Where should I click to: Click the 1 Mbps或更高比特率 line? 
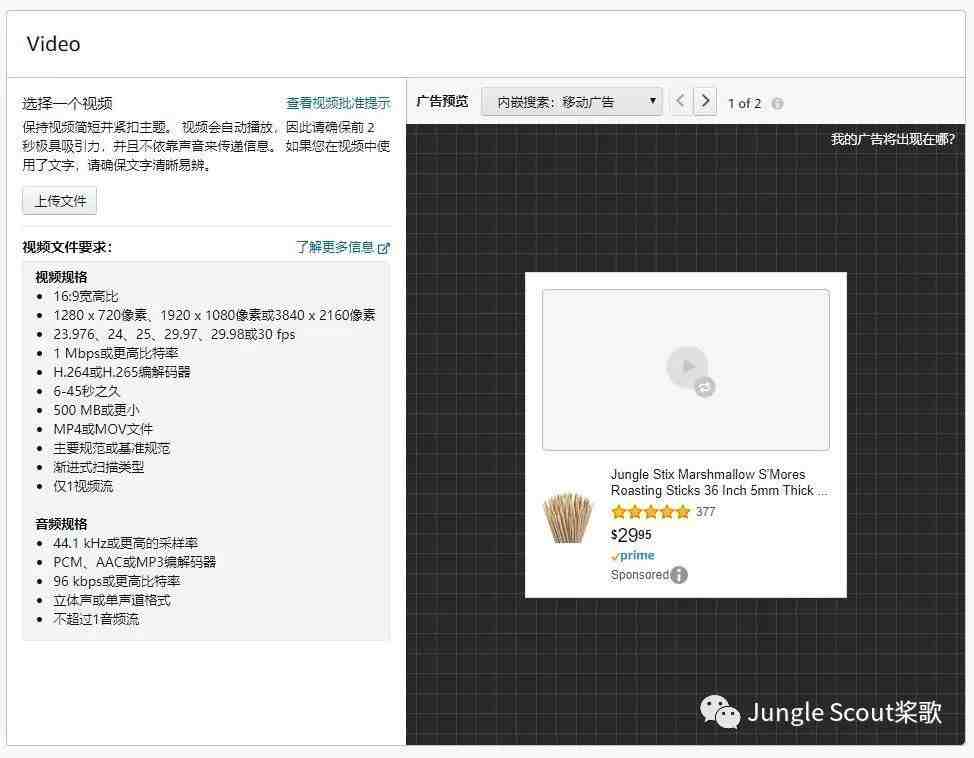click(x=116, y=354)
